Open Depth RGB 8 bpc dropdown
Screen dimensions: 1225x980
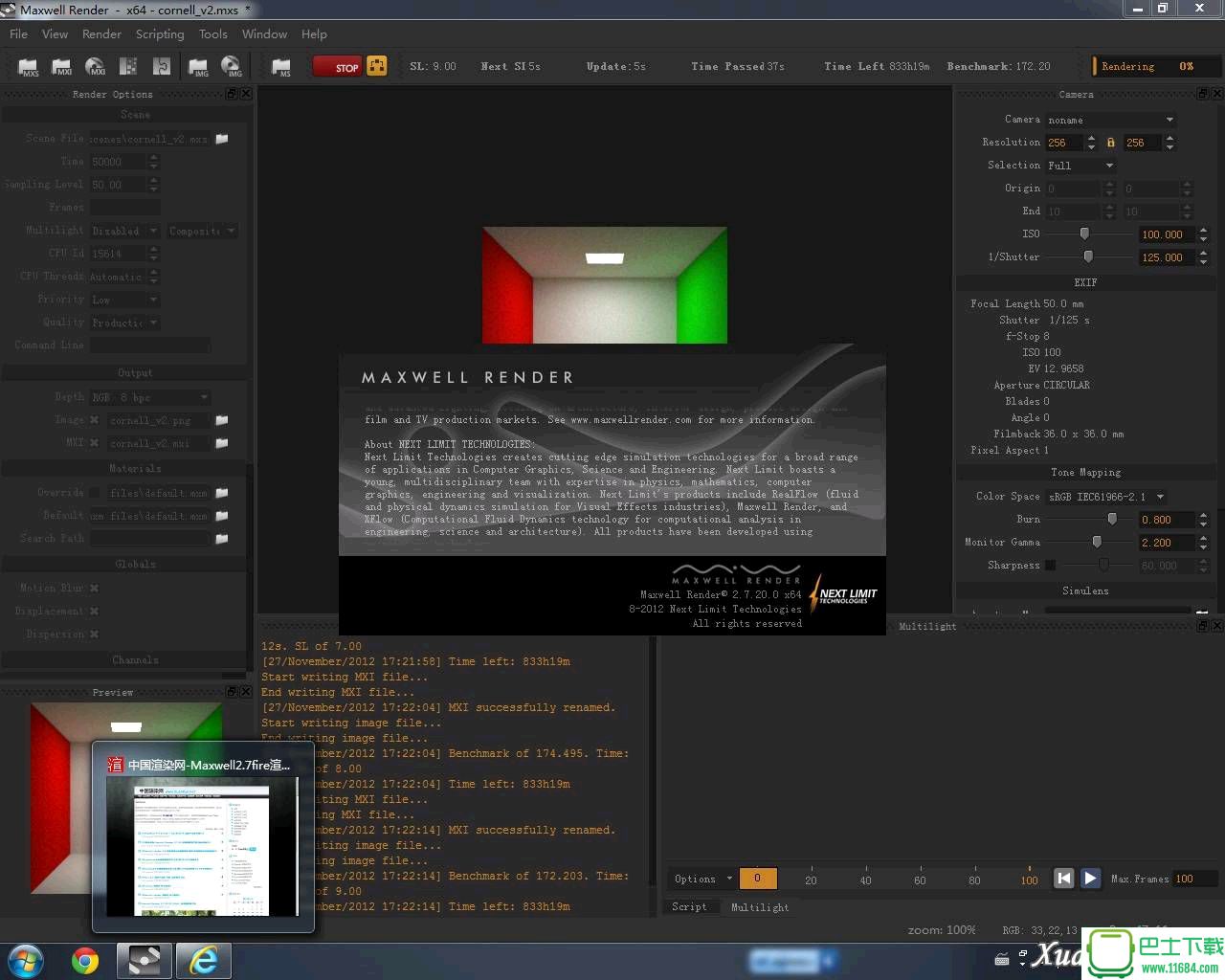pyautogui.click(x=150, y=397)
